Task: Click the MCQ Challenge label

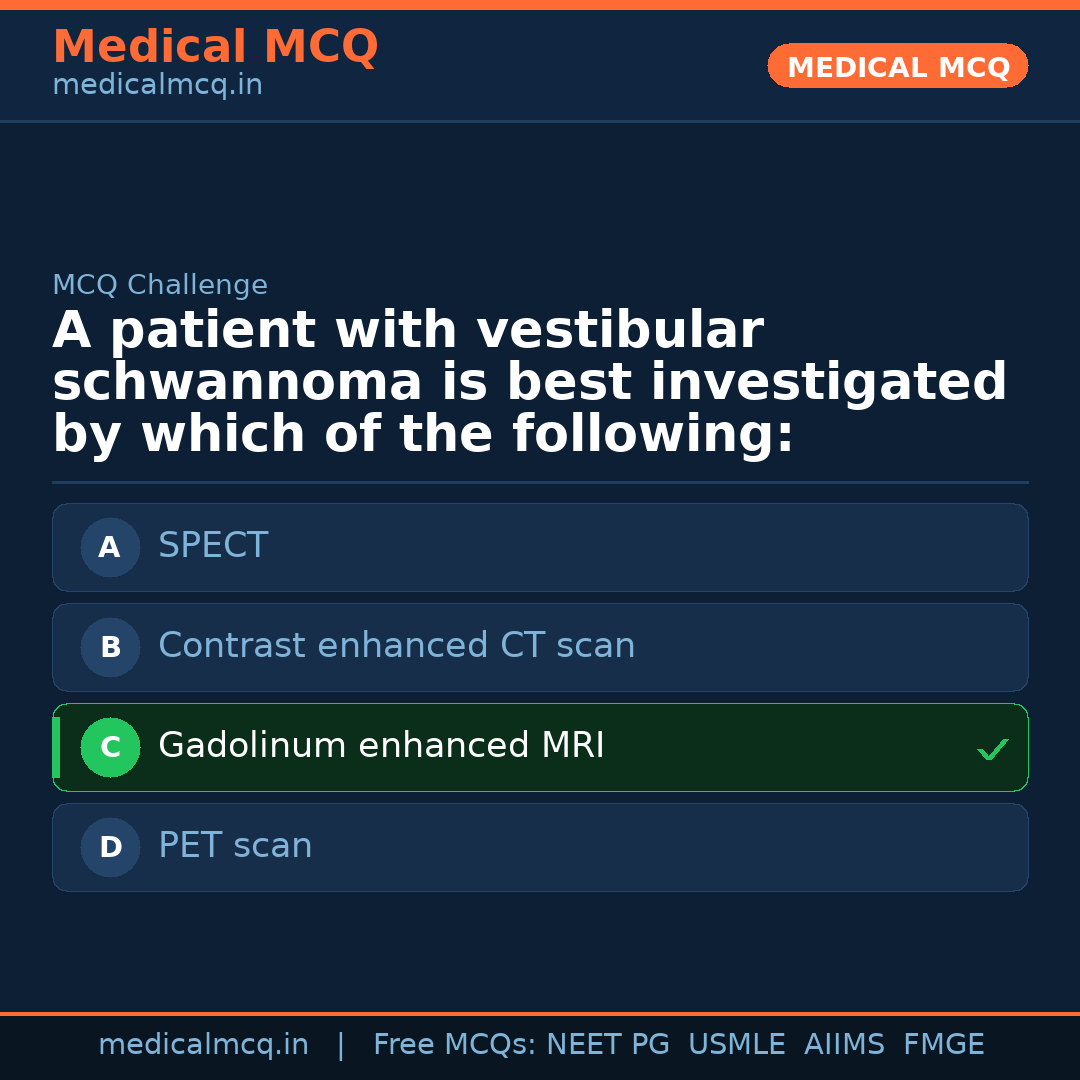Action: (160, 286)
